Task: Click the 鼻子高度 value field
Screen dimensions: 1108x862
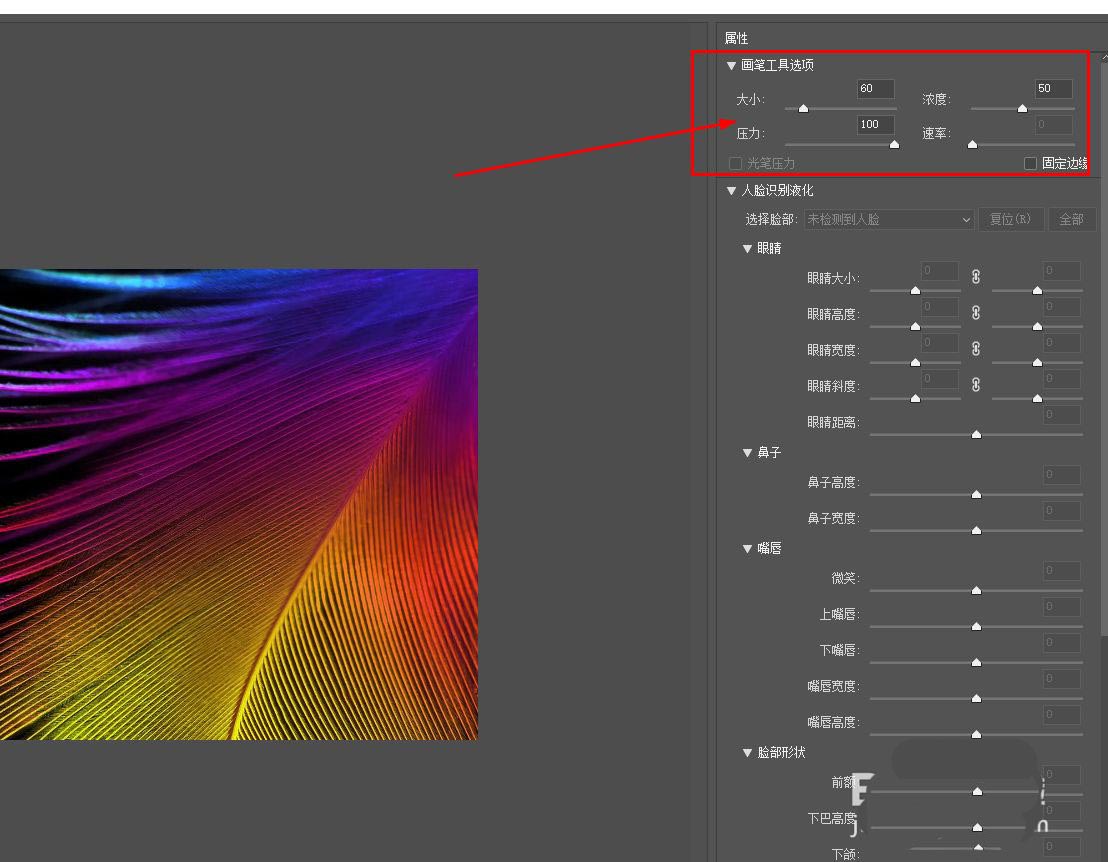Action: (1061, 474)
